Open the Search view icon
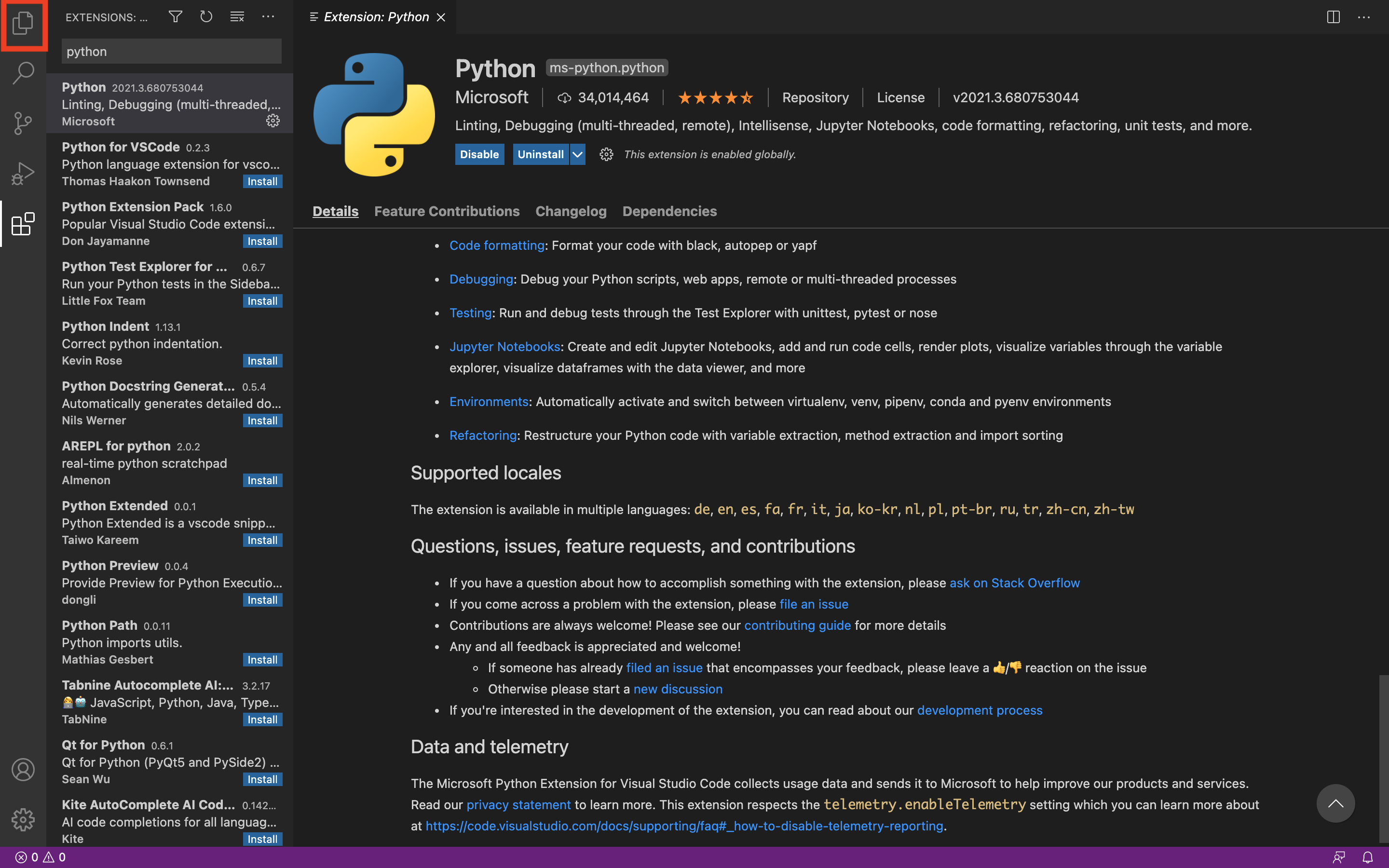This screenshot has width=1389, height=868. [x=23, y=73]
